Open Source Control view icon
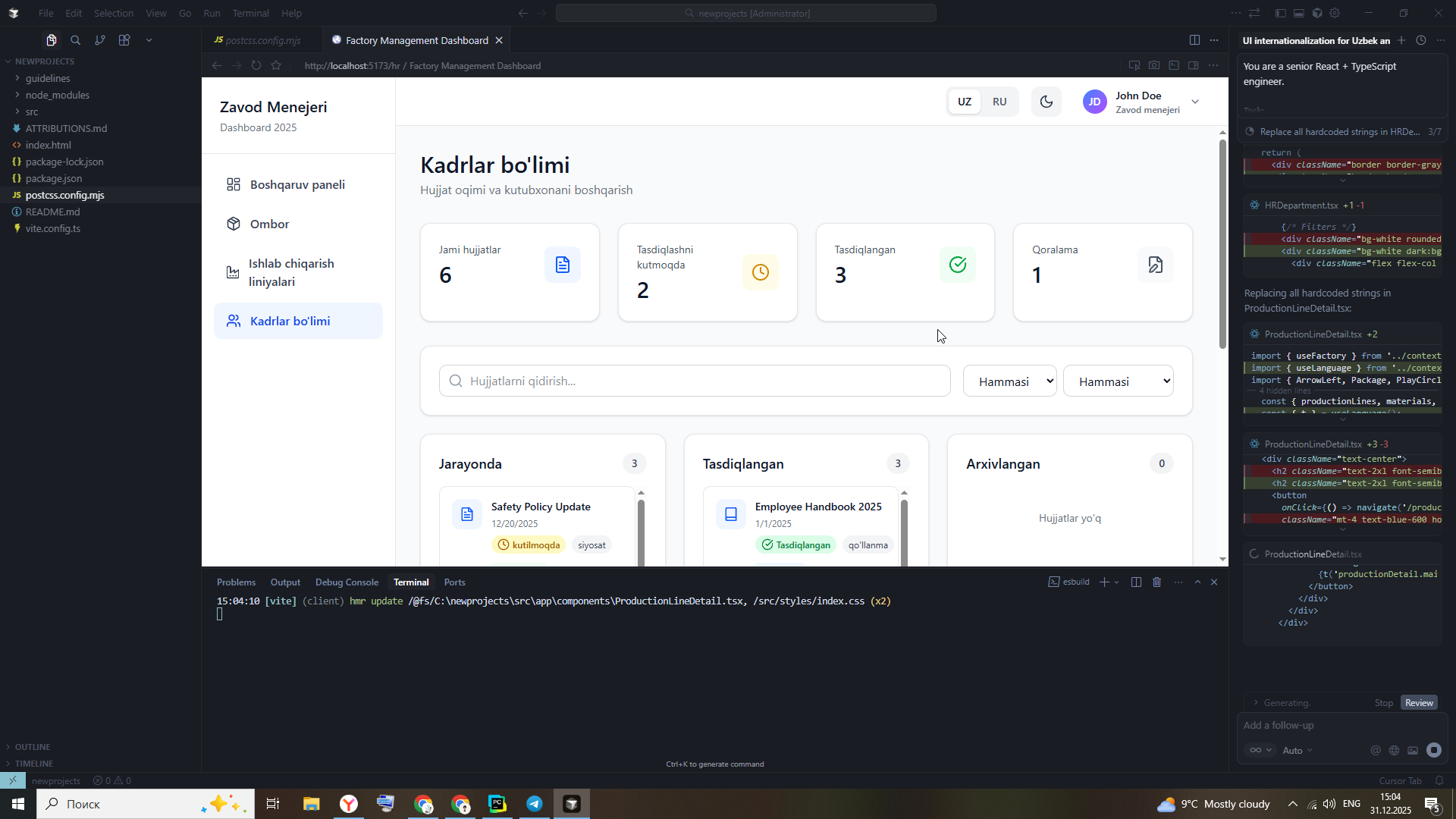The height and width of the screenshot is (819, 1456). (99, 40)
